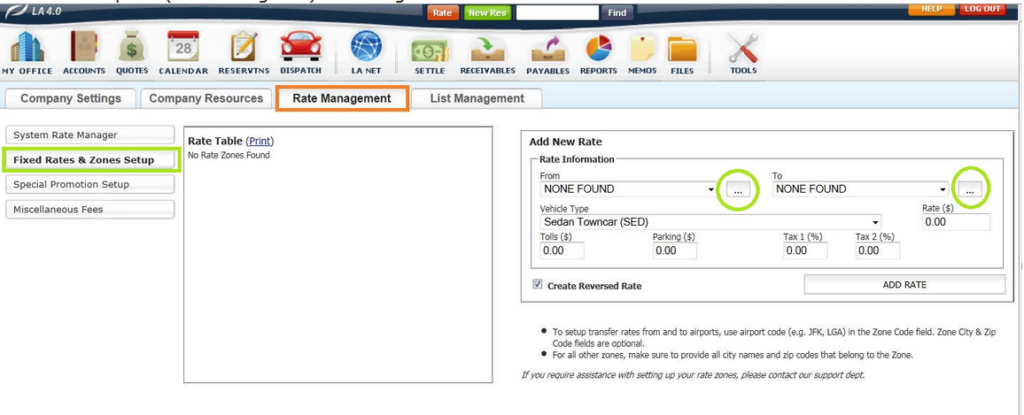This screenshot has width=1024, height=415.
Task: Open the Accounts book icon
Action: [x=84, y=48]
